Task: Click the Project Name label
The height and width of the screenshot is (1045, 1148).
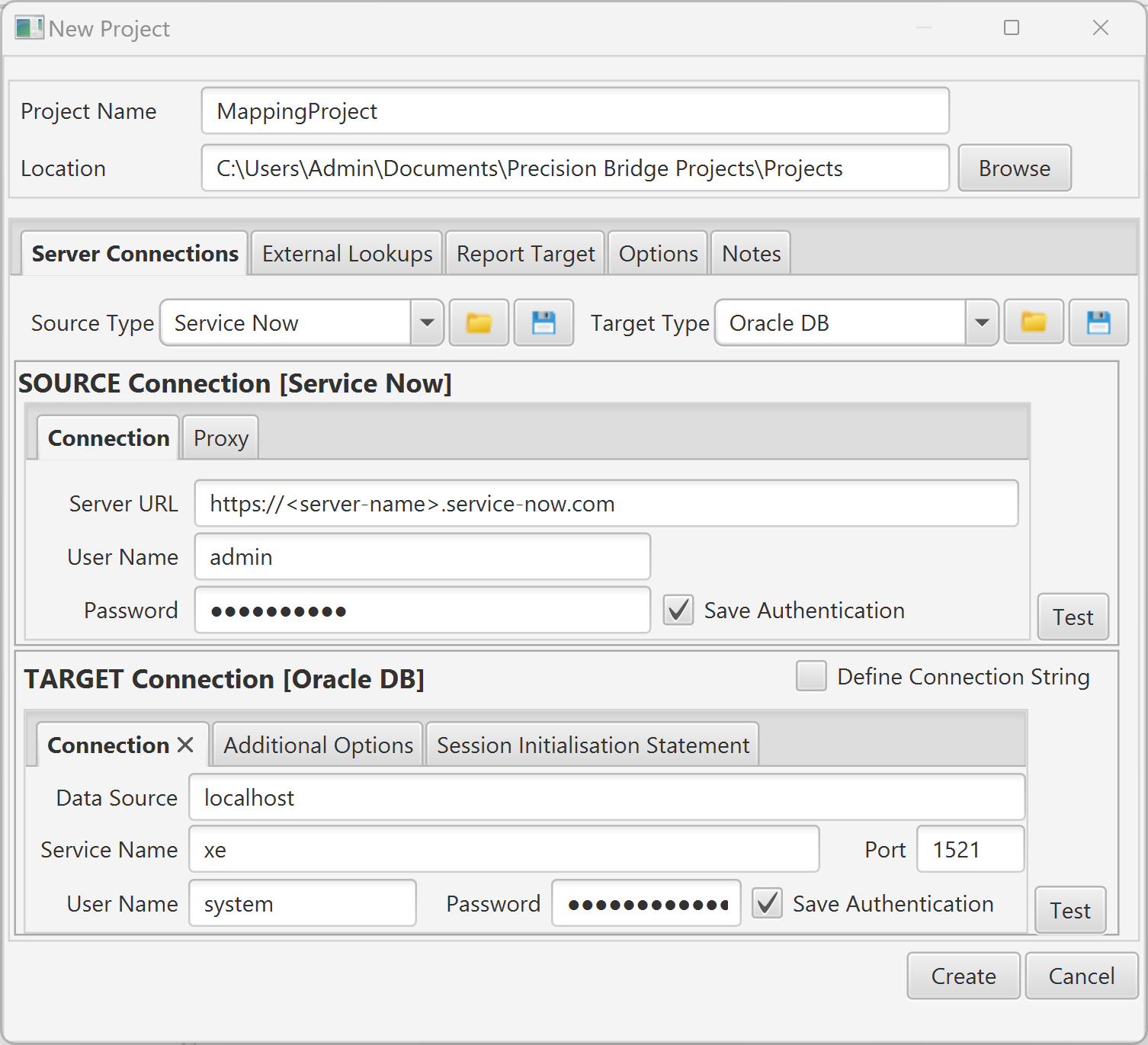Action: 88,111
